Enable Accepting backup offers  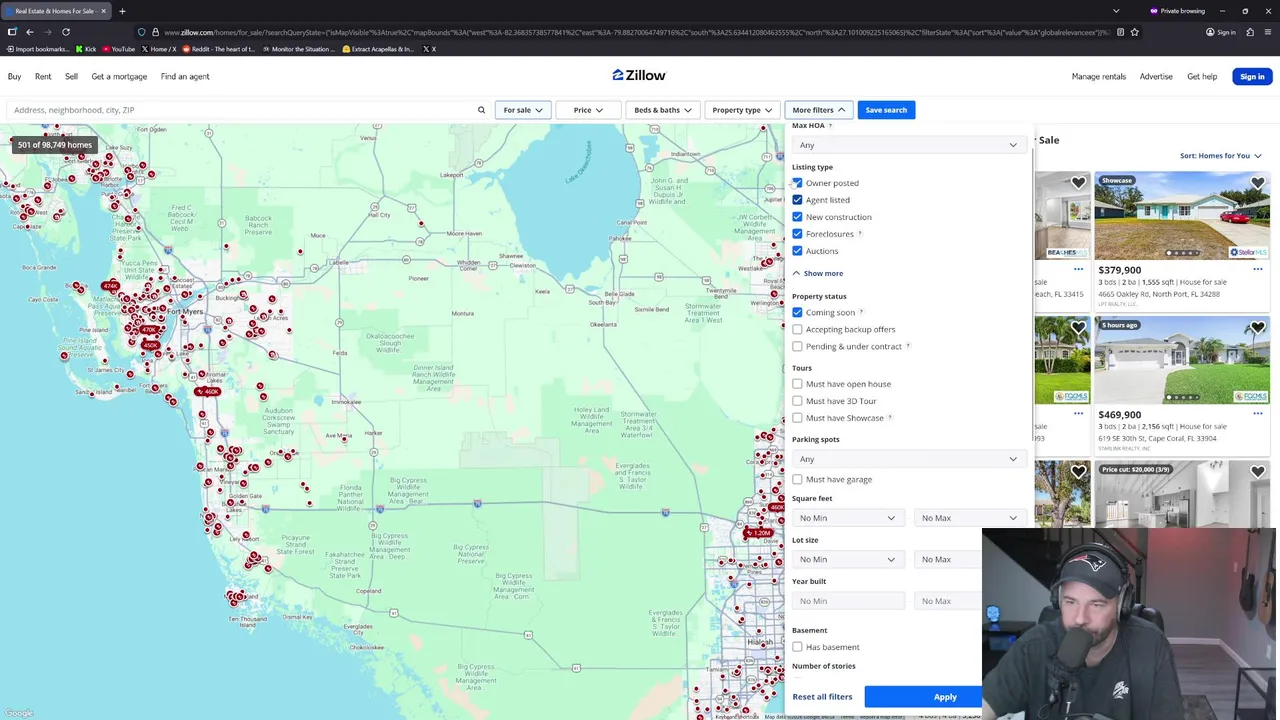797,329
